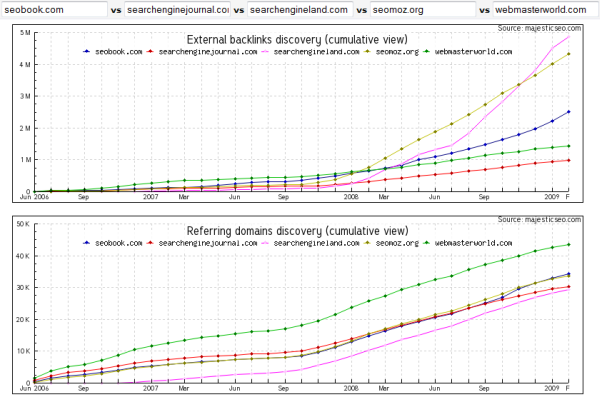Click searchenginejournal.com legend entry in referring domains chart
This screenshot has height=397, width=600.
point(202,243)
